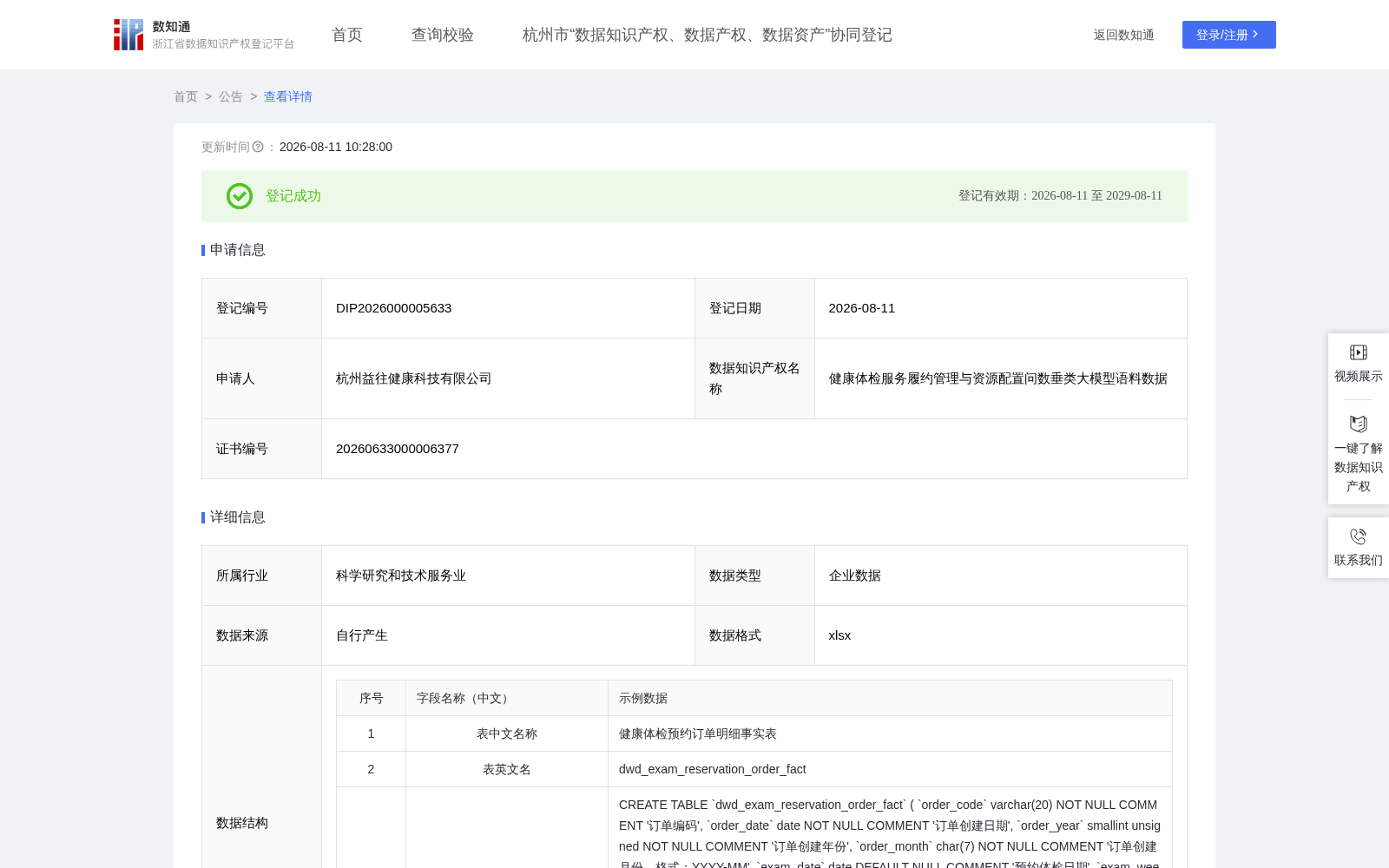Open the 杭州市协同登记 menu item

(708, 35)
